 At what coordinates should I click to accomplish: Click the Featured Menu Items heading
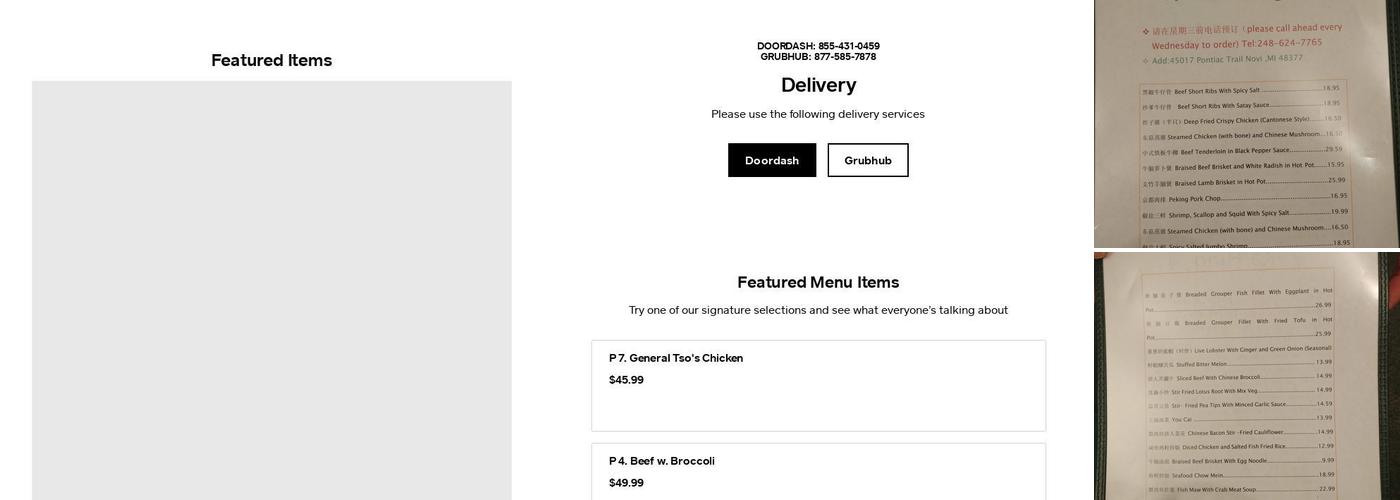(x=818, y=282)
